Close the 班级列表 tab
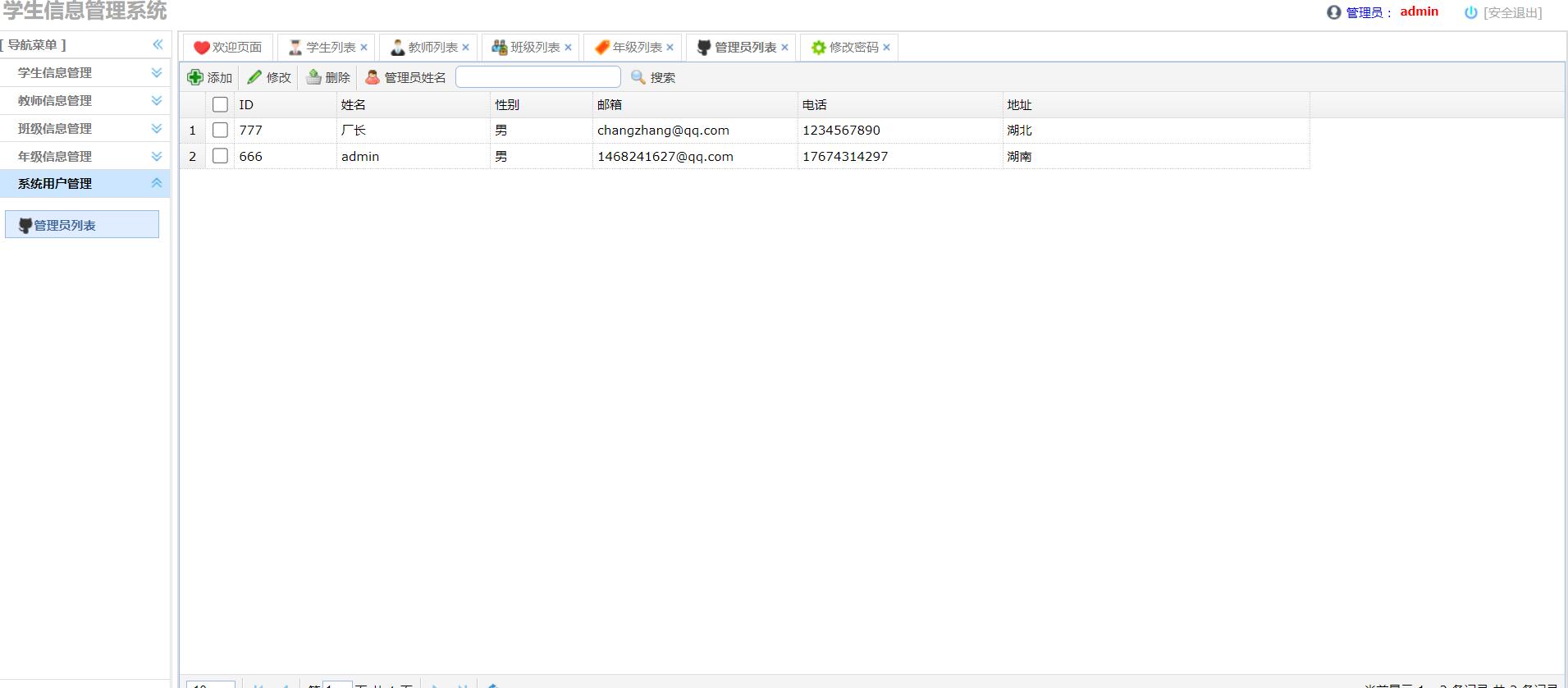The height and width of the screenshot is (688, 1568). (x=568, y=48)
